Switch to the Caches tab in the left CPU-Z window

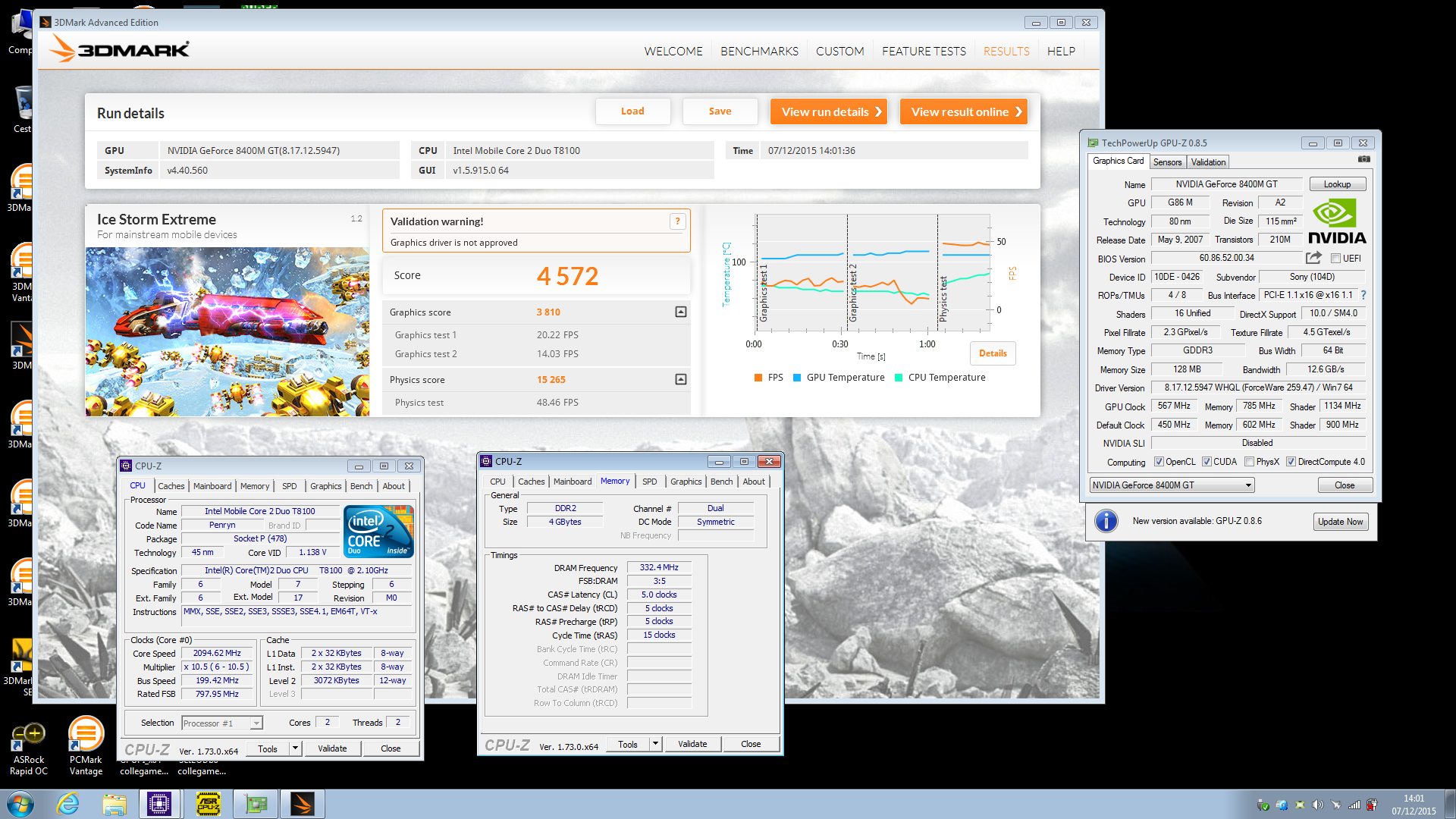click(171, 486)
